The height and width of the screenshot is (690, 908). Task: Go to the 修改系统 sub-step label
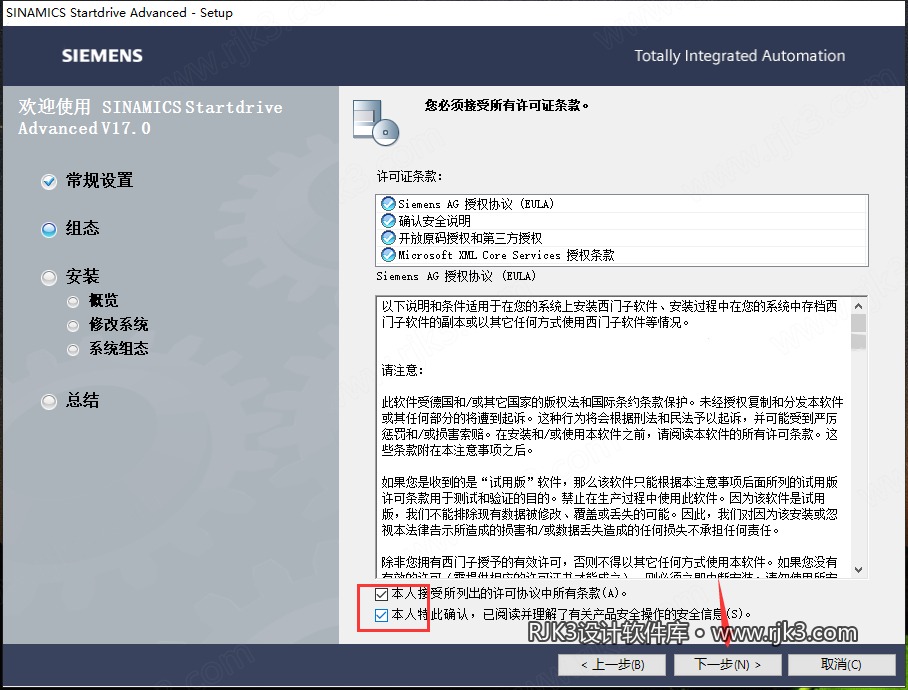[119, 324]
